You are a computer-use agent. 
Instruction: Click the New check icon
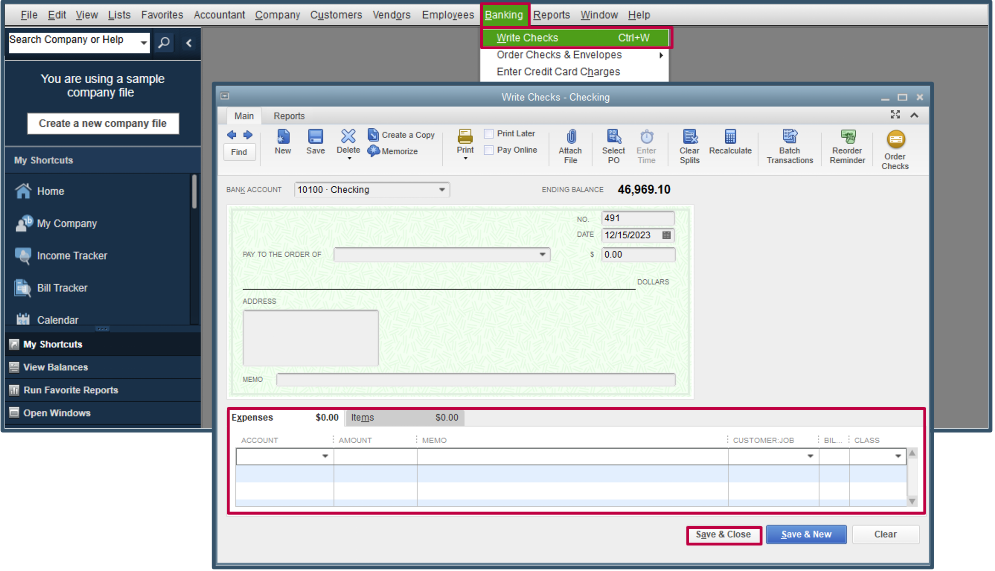[283, 137]
